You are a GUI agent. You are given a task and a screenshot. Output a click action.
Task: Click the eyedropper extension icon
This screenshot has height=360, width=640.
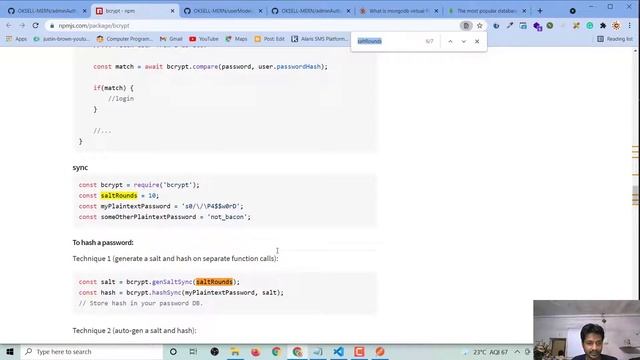(x=510, y=26)
